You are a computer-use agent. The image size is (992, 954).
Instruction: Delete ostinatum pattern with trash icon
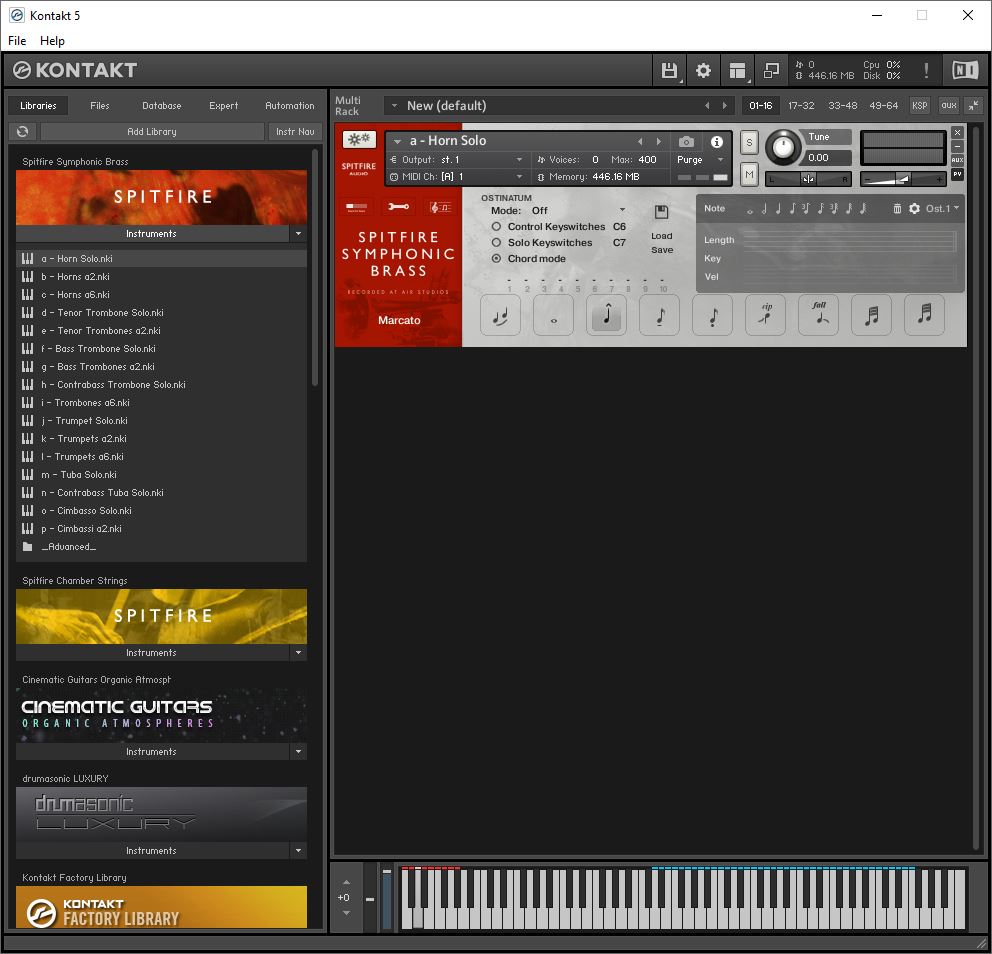pyautogui.click(x=897, y=208)
